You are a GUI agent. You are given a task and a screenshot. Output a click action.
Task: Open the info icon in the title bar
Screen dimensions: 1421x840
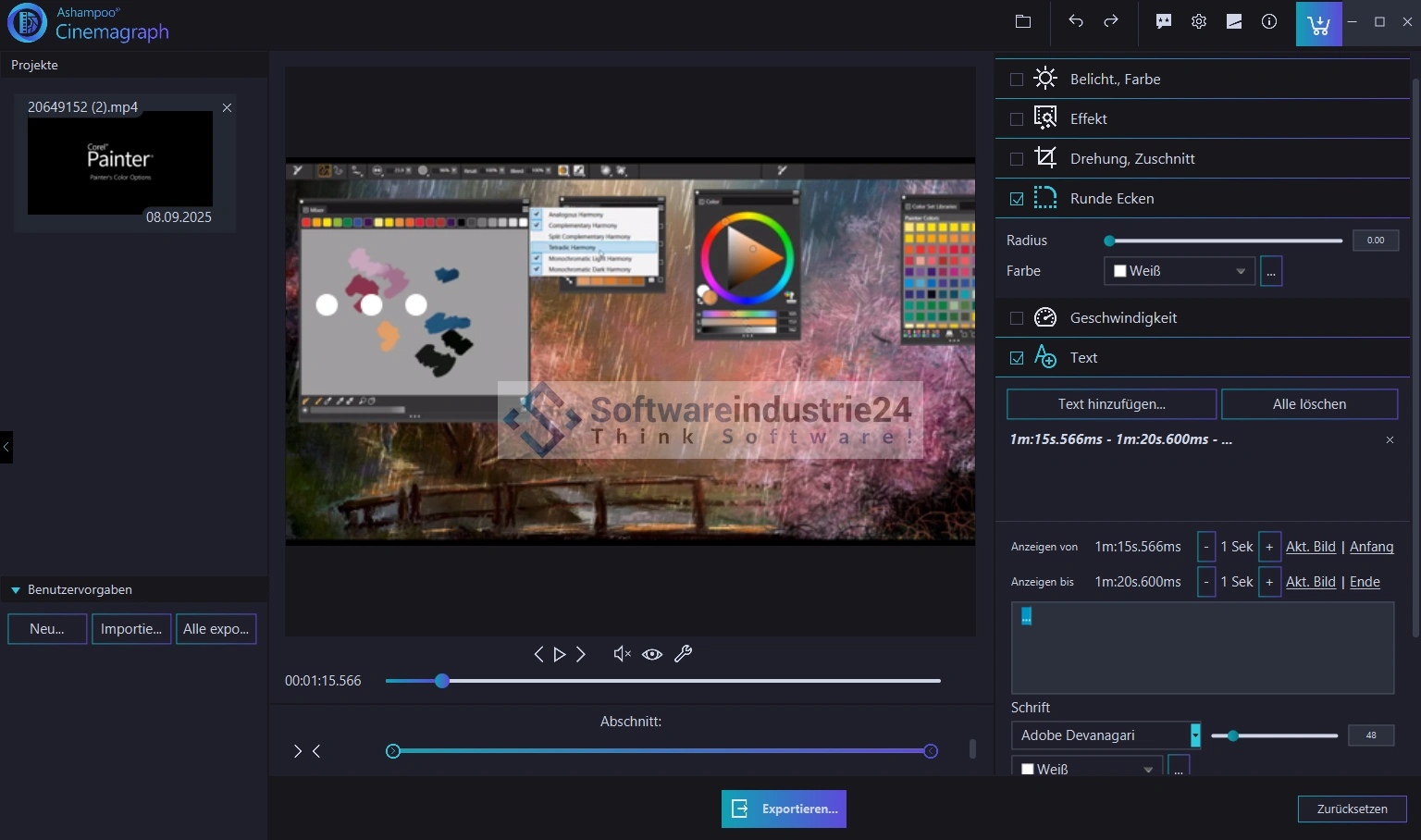click(x=1269, y=21)
